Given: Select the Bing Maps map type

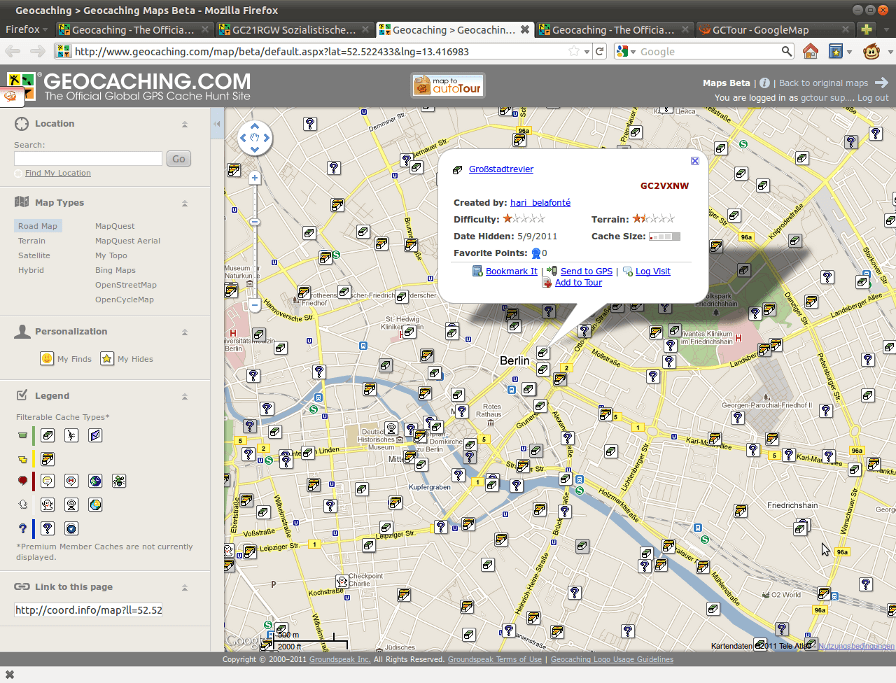Looking at the screenshot, I should click(115, 270).
